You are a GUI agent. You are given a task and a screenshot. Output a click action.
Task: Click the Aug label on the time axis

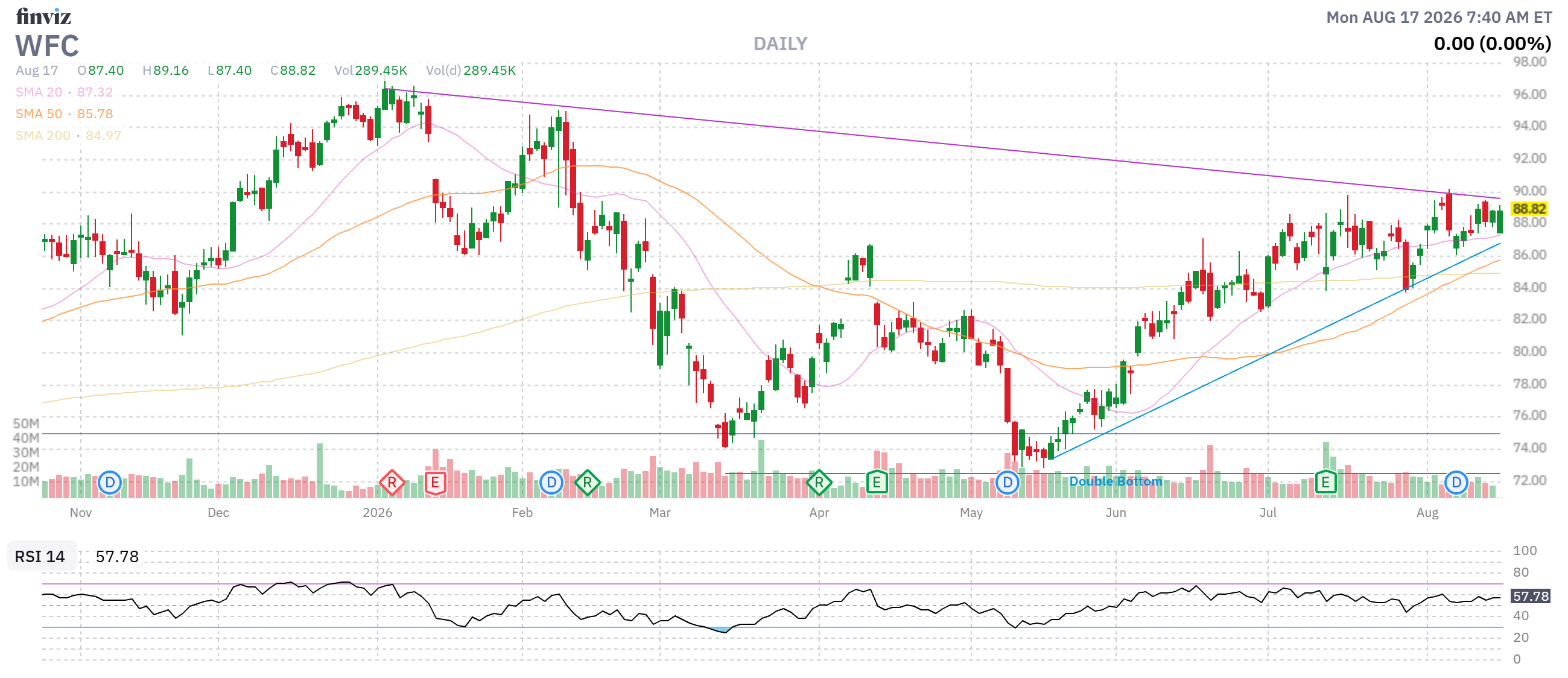1427,513
